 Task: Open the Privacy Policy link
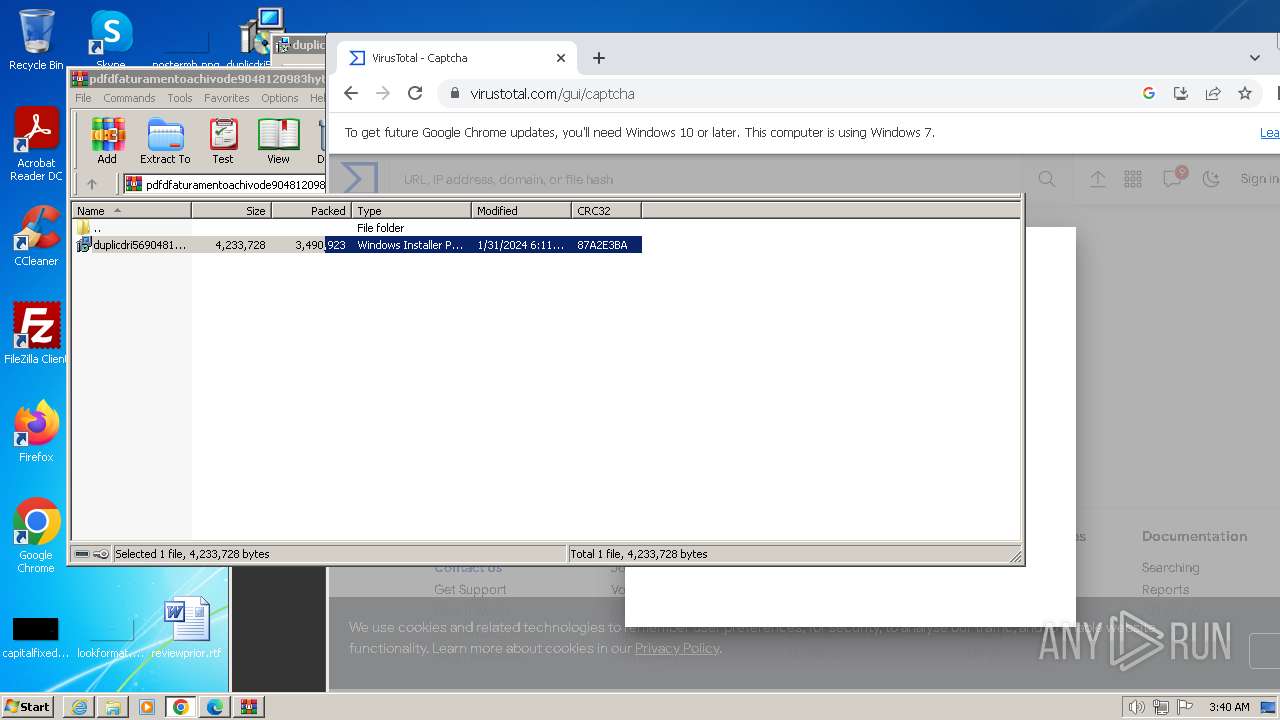(x=677, y=648)
